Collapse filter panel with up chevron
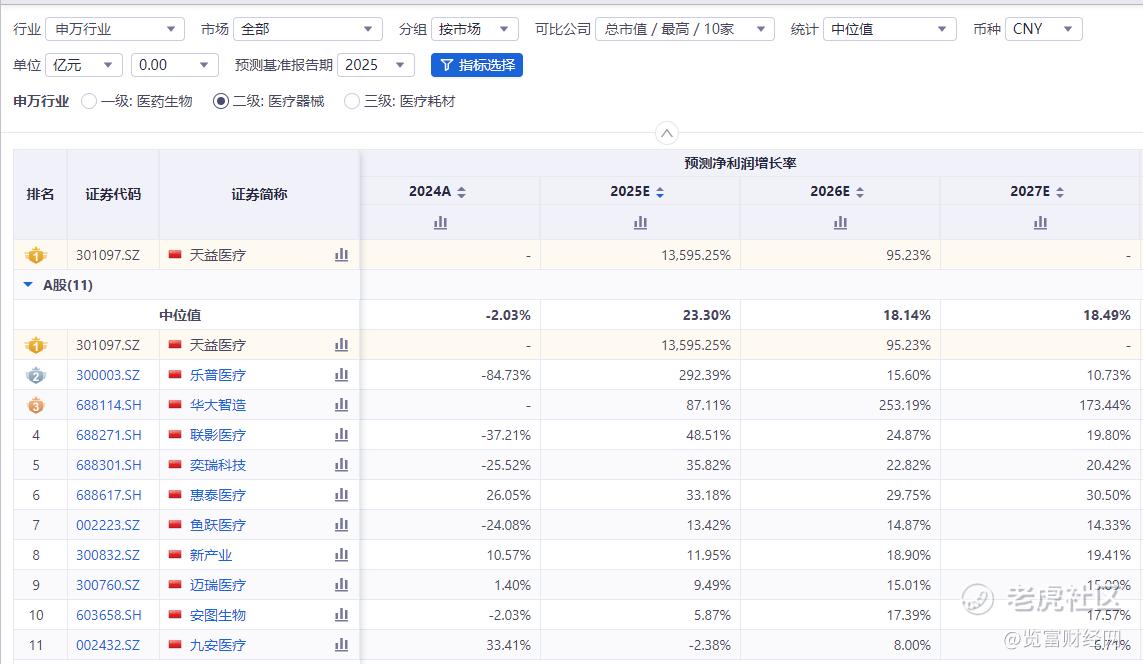The width and height of the screenshot is (1143, 664). pos(666,133)
